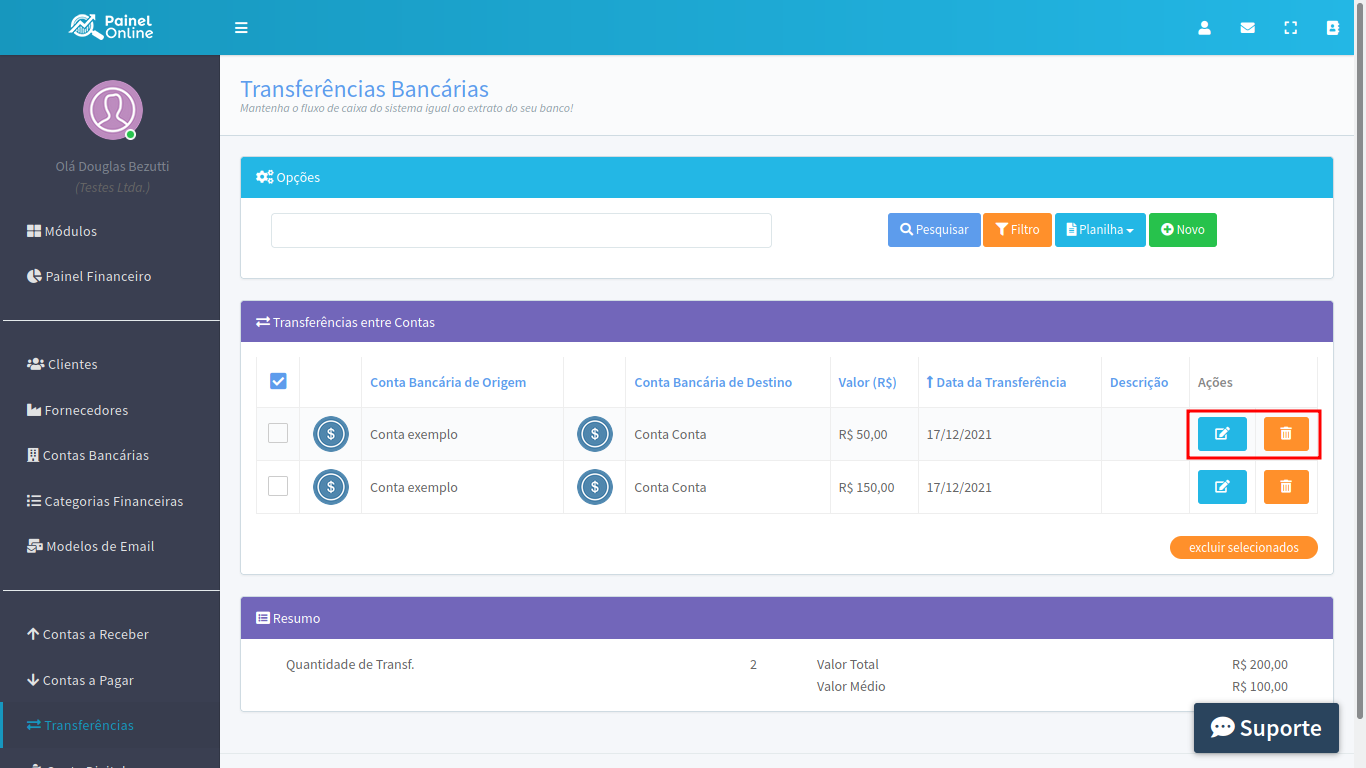Go to Clientes in sidebar
Viewport: 1366px width, 768px height.
62,364
